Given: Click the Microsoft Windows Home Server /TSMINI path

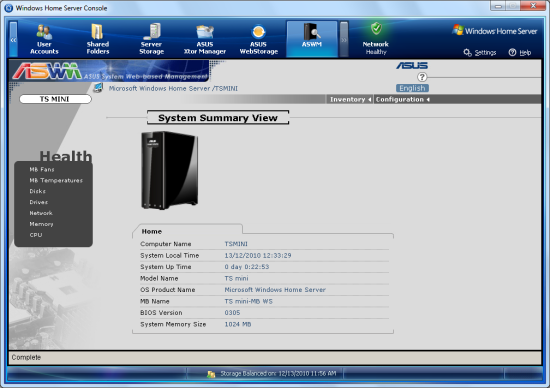Looking at the screenshot, I should point(173,88).
